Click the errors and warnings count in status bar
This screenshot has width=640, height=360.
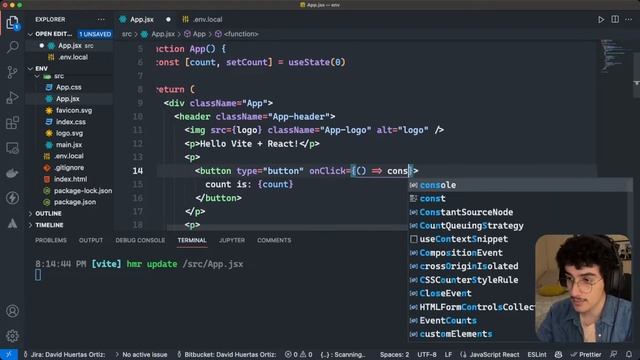pos(298,354)
